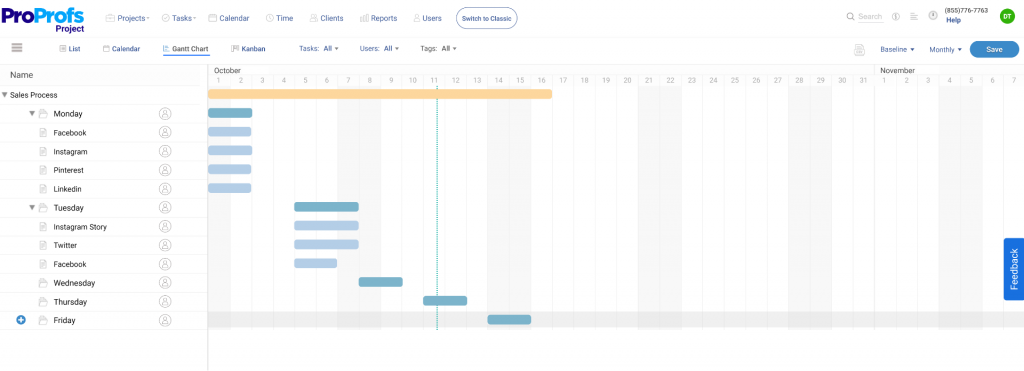Go to Calendar in top navigation
This screenshot has width=1024, height=371.
point(229,18)
